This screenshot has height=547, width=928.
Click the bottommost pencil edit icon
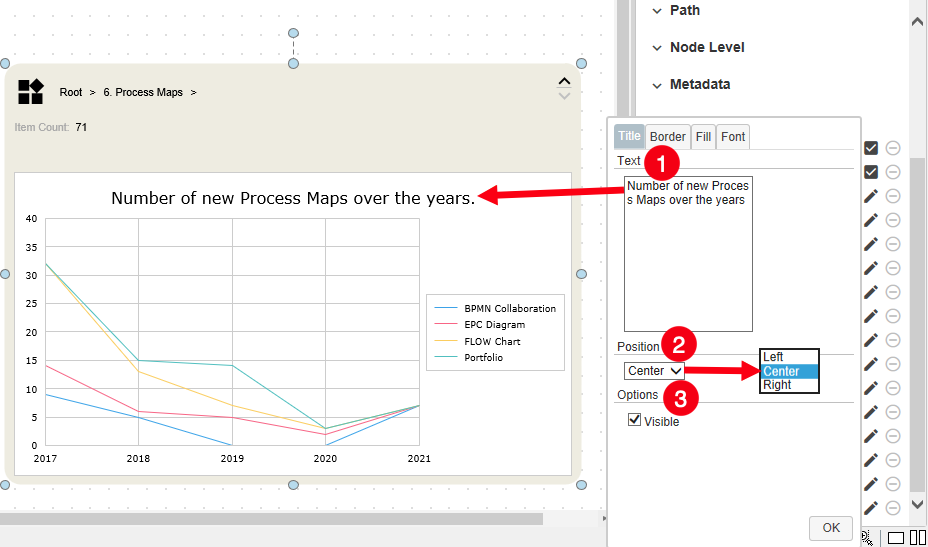(870, 508)
